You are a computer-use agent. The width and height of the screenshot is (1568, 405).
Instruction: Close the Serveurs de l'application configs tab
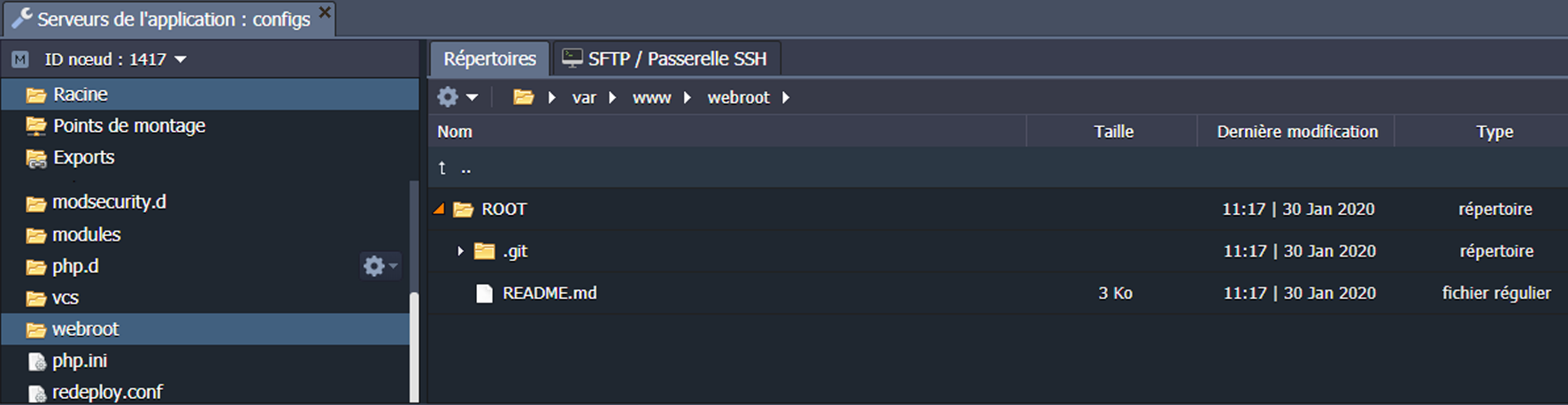(x=325, y=12)
